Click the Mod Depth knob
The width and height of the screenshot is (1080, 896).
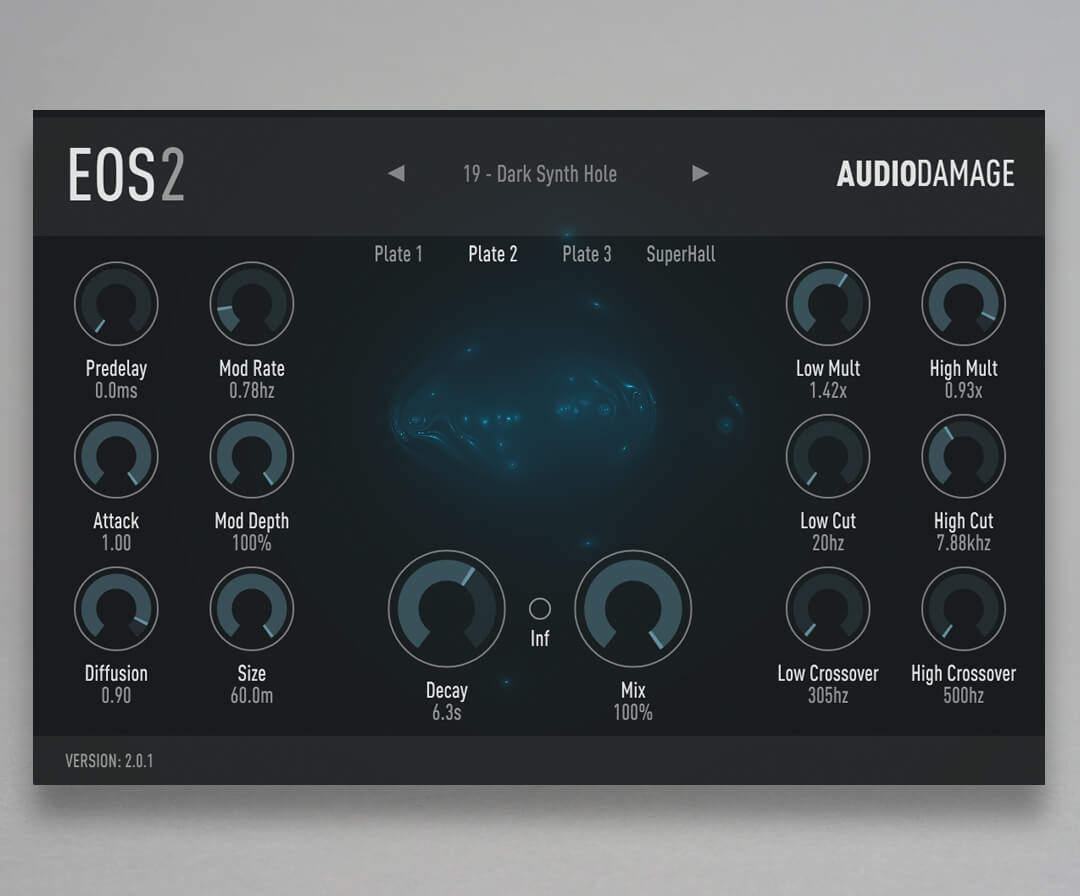click(x=252, y=456)
